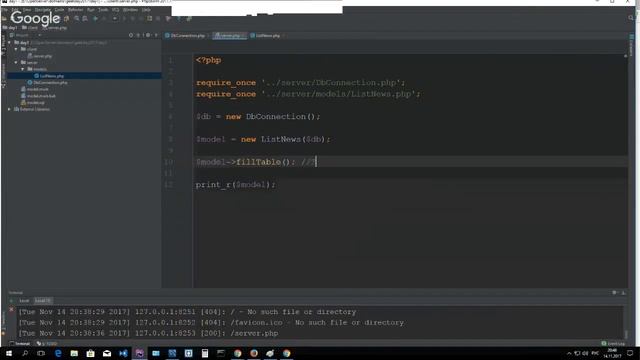Open the Event Log button

[x=613, y=344]
